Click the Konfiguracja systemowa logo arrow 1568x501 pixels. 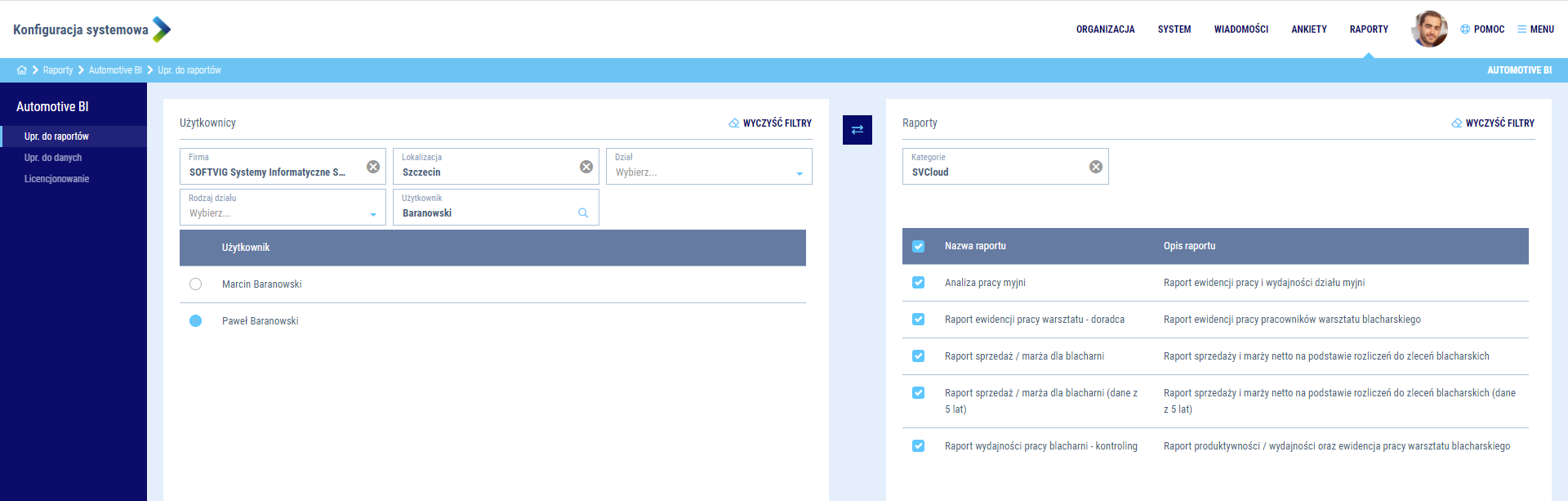click(x=162, y=29)
